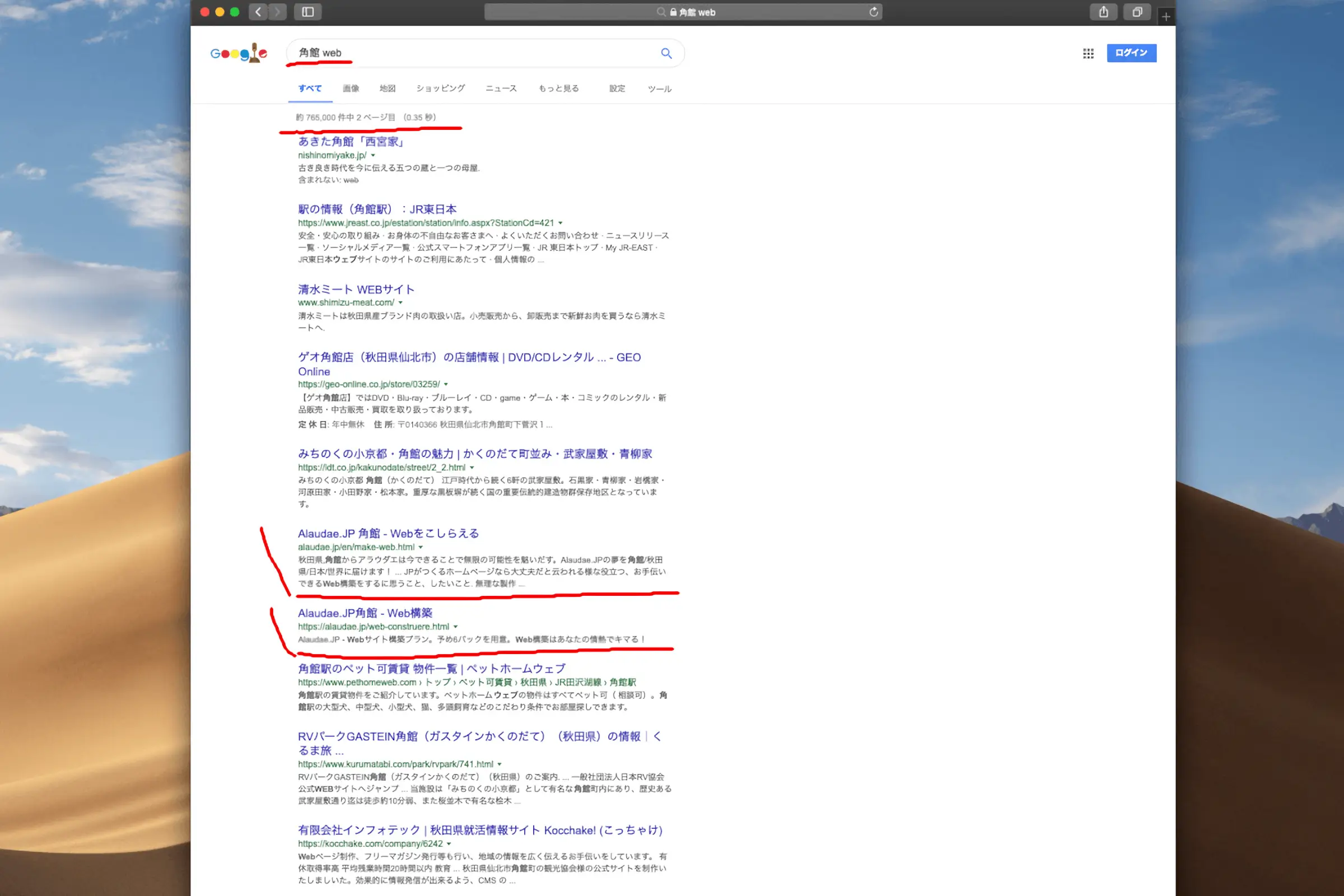
Task: Click the Google logo
Action: point(239,53)
